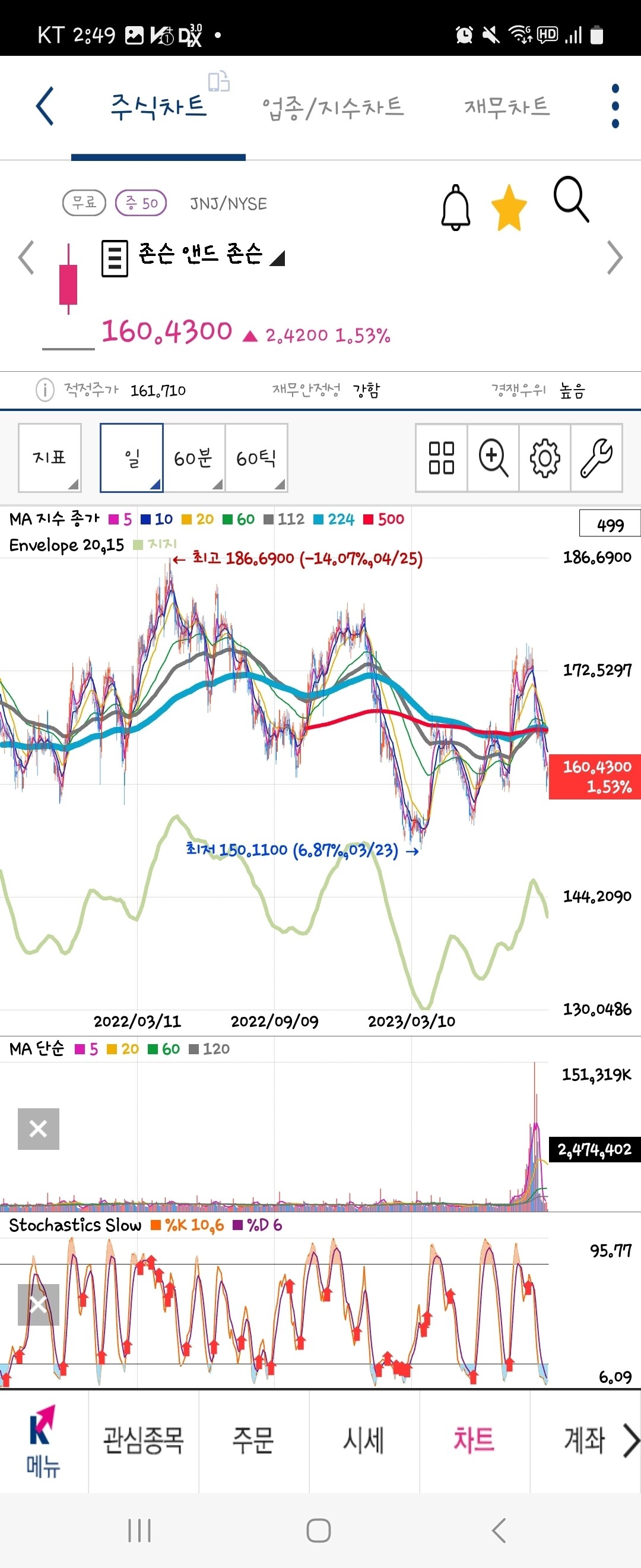Open the document icon beside stock name
This screenshot has width=641, height=1568.
tap(115, 258)
